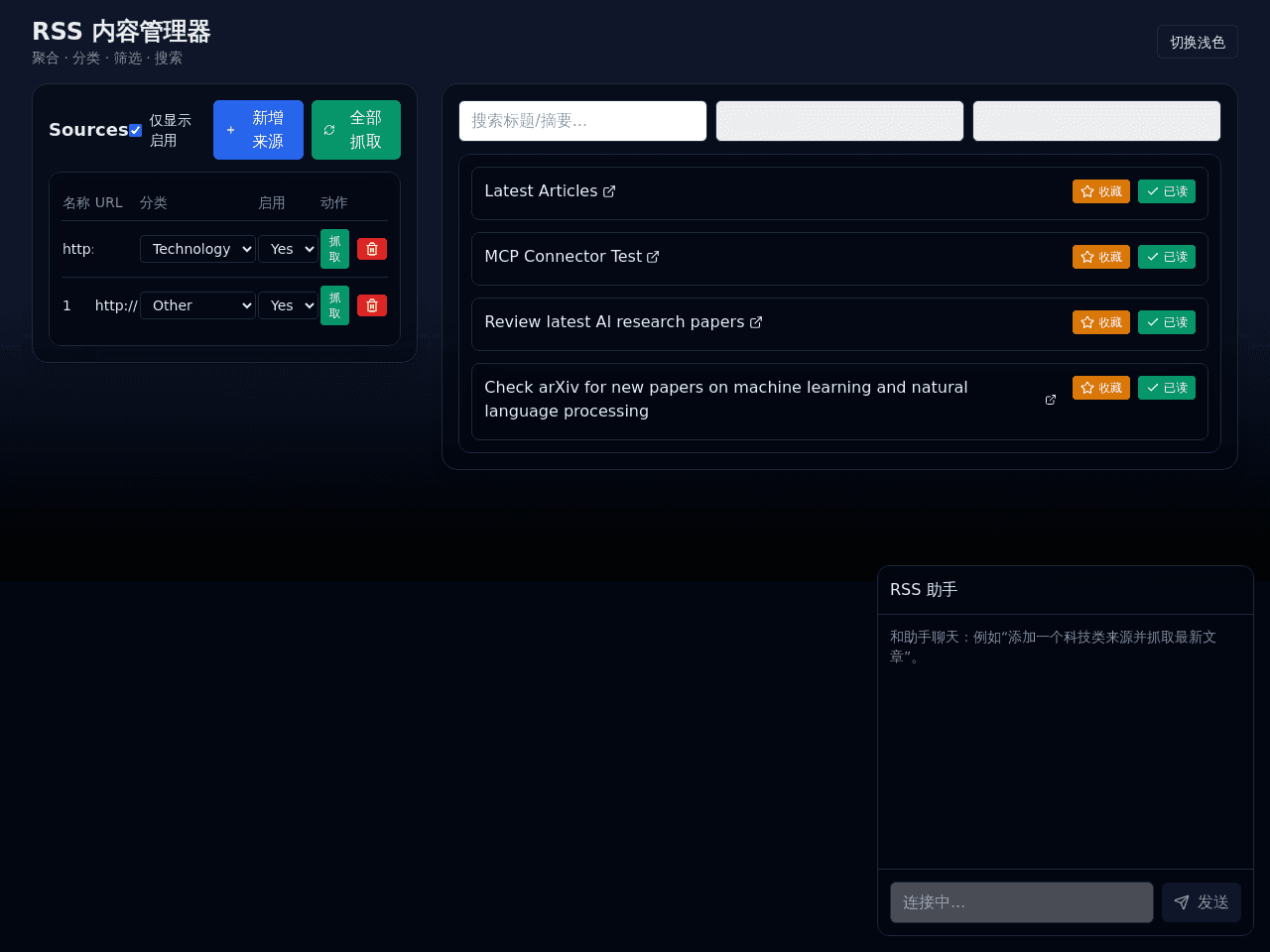The height and width of the screenshot is (952, 1270).
Task: Favorite MCP Connector Test with 收藏
Action: pyautogui.click(x=1101, y=257)
